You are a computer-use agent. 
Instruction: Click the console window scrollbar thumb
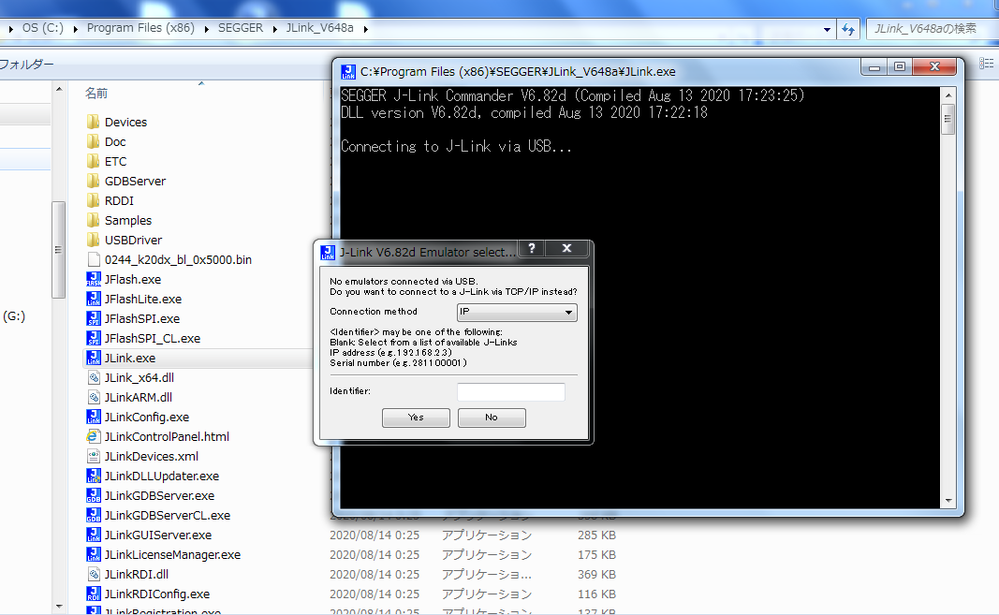tap(948, 119)
